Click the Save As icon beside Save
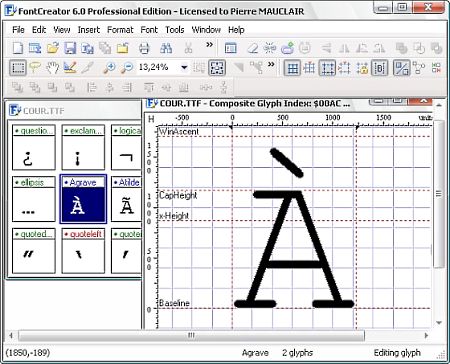This screenshot has height=364, width=450. (87, 48)
